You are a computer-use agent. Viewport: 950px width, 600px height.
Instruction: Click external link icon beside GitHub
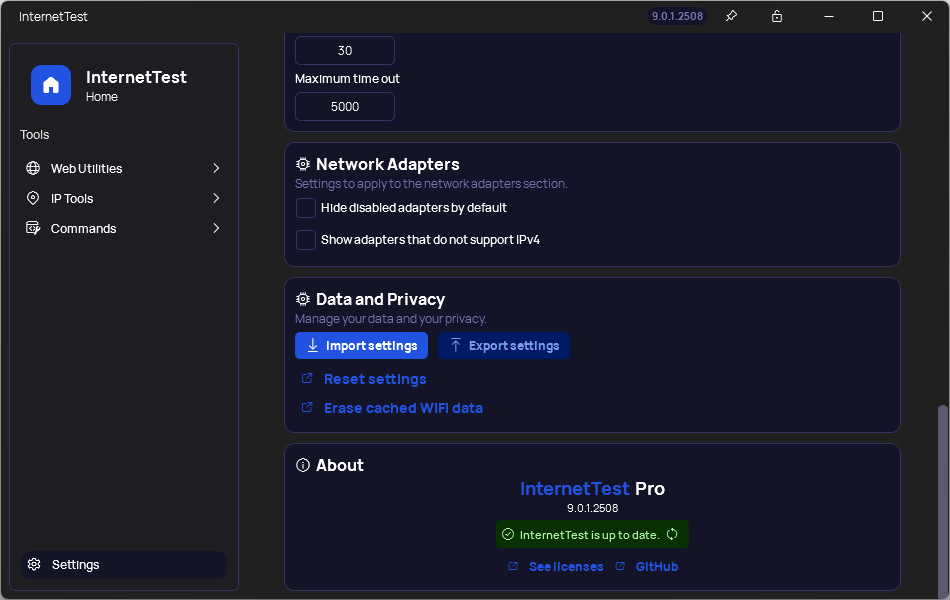[620, 566]
